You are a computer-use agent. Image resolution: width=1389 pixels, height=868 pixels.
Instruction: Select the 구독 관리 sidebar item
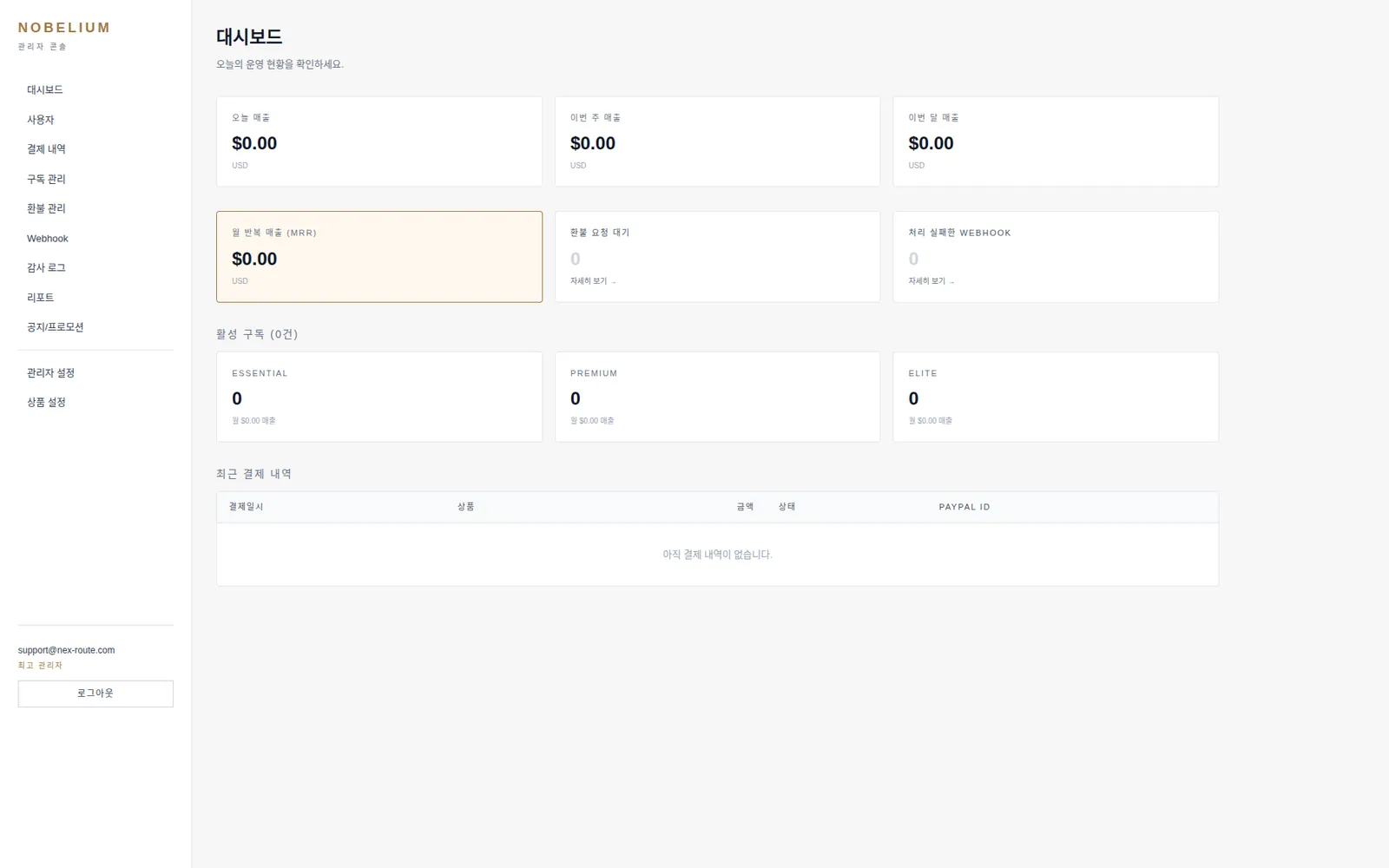95,179
